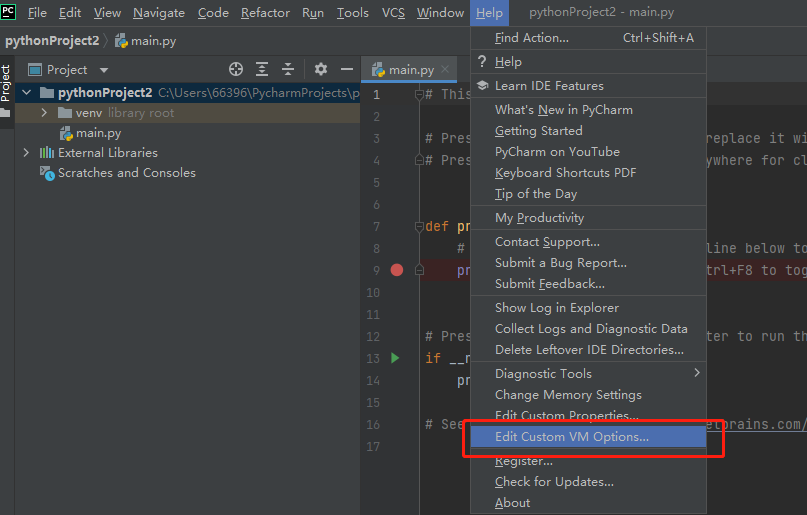Collapse the code fold marker on line 1

coord(419,95)
